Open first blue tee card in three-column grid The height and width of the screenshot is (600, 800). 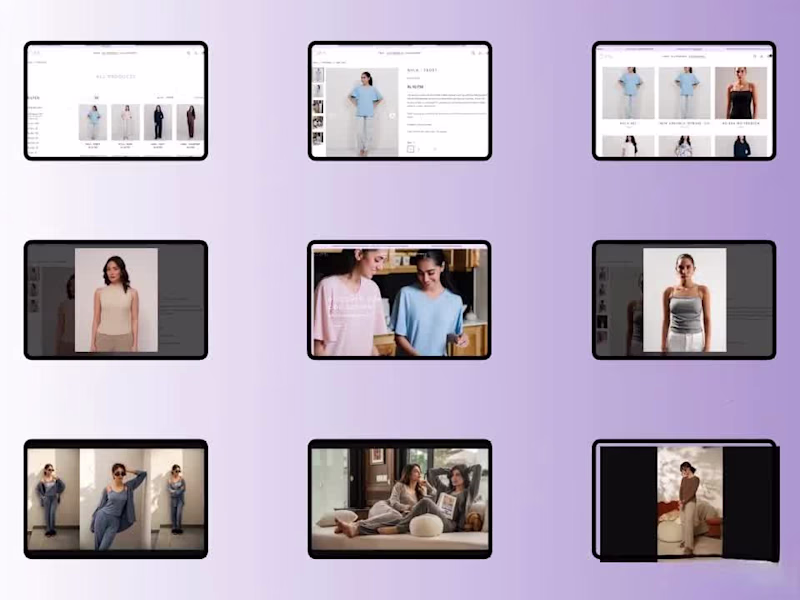628,93
